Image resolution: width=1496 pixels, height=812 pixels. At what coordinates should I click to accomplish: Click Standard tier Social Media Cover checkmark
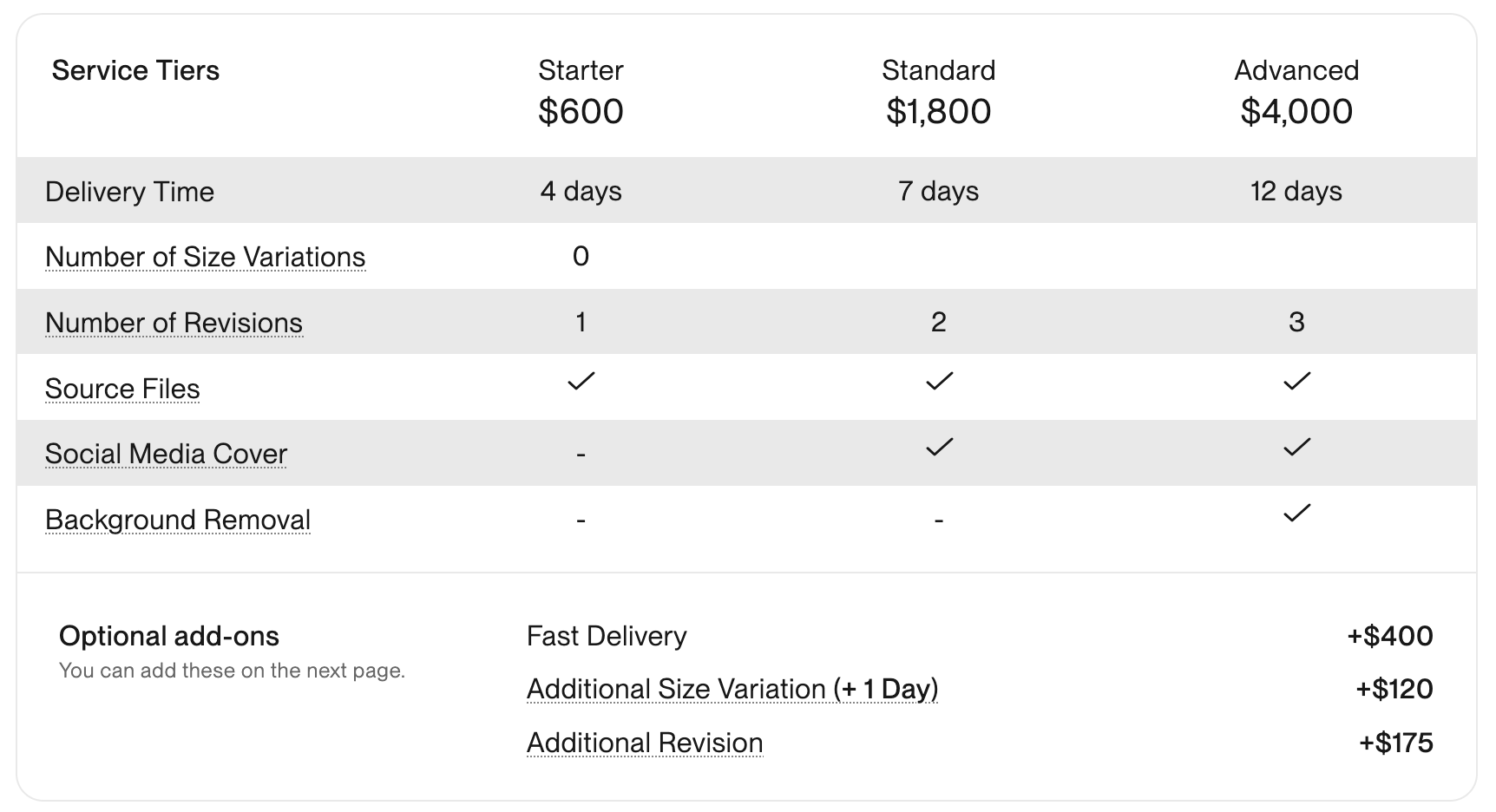939,447
